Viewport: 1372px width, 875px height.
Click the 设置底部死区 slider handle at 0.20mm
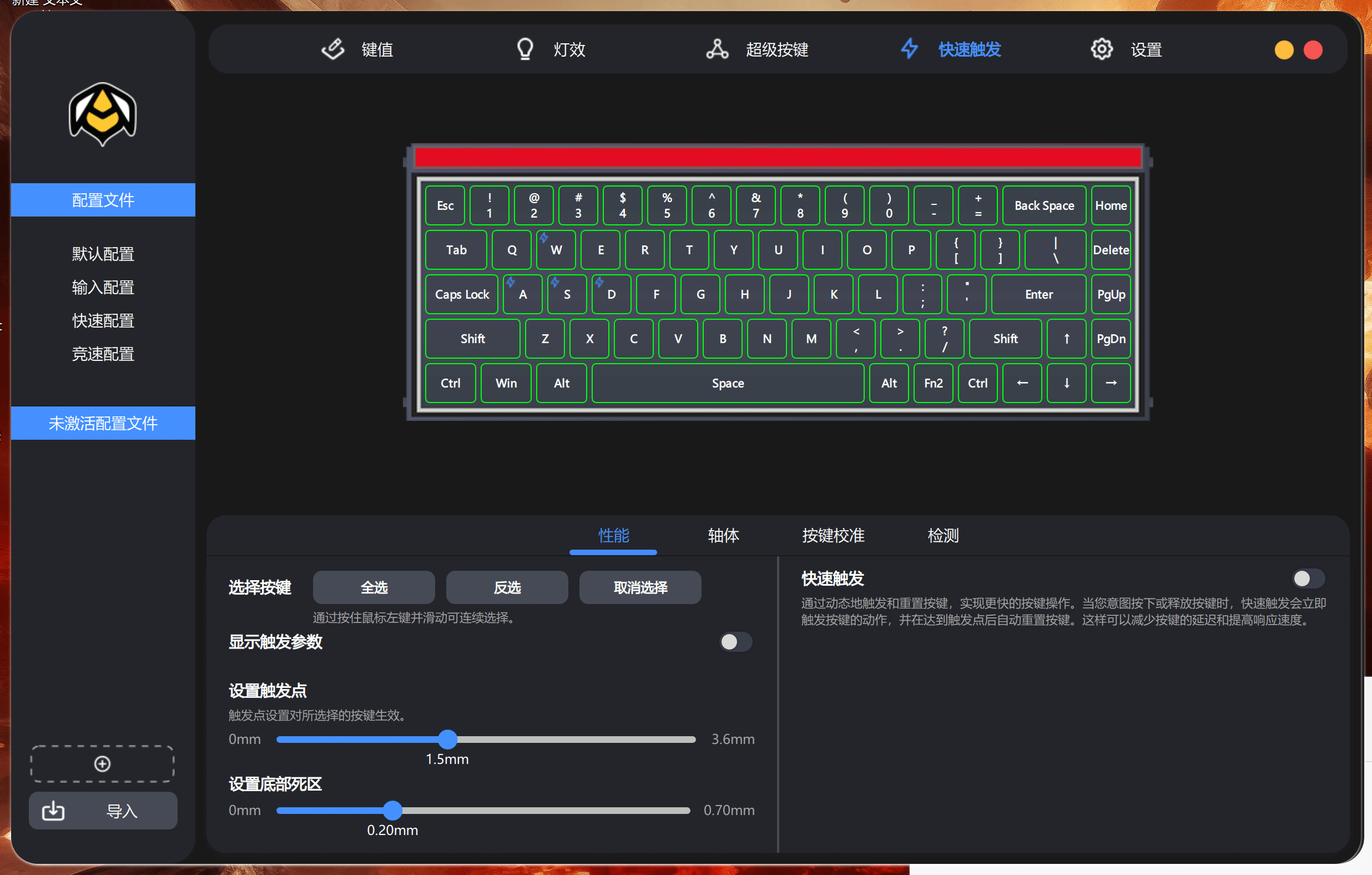pyautogui.click(x=392, y=810)
